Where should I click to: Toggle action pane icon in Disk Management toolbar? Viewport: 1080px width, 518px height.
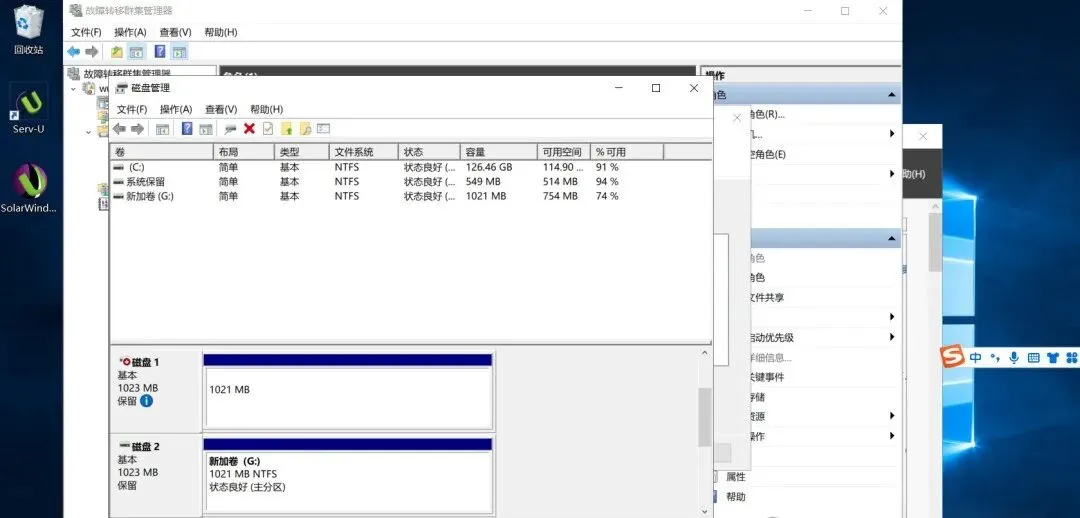coord(205,129)
